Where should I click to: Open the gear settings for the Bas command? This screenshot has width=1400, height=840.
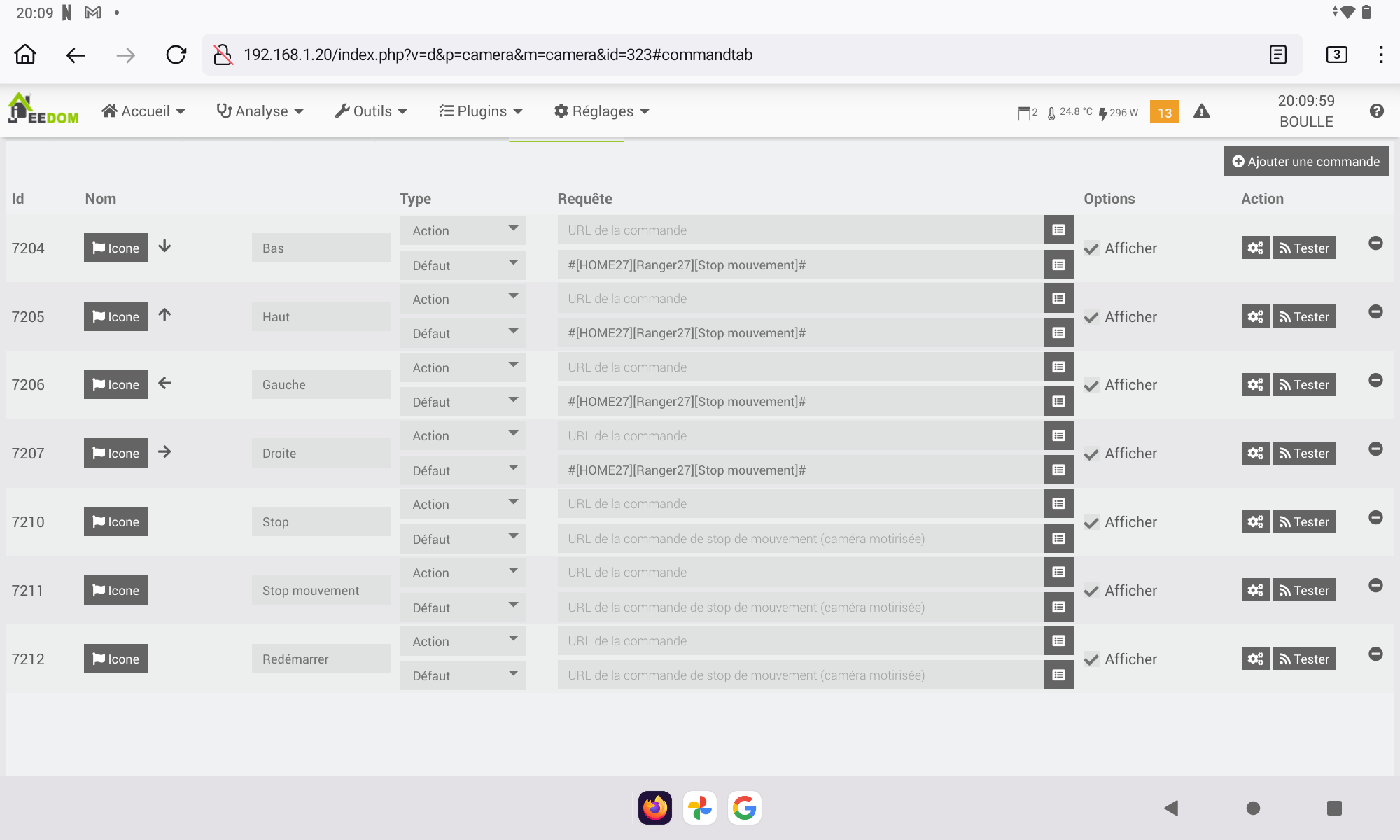(x=1255, y=248)
